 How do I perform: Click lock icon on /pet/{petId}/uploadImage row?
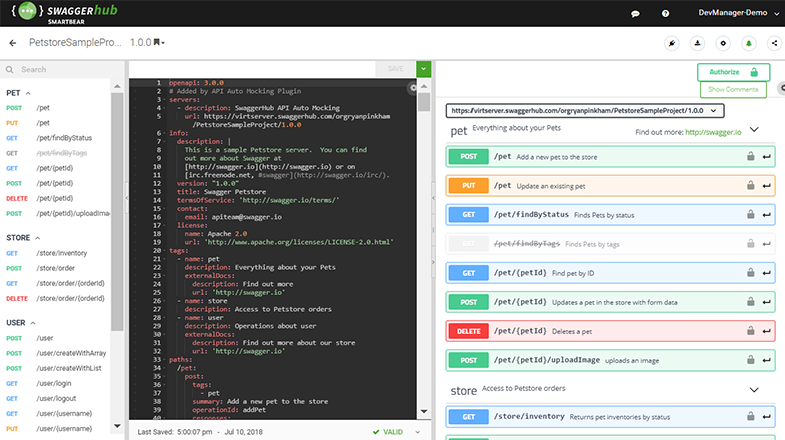[x=750, y=359]
